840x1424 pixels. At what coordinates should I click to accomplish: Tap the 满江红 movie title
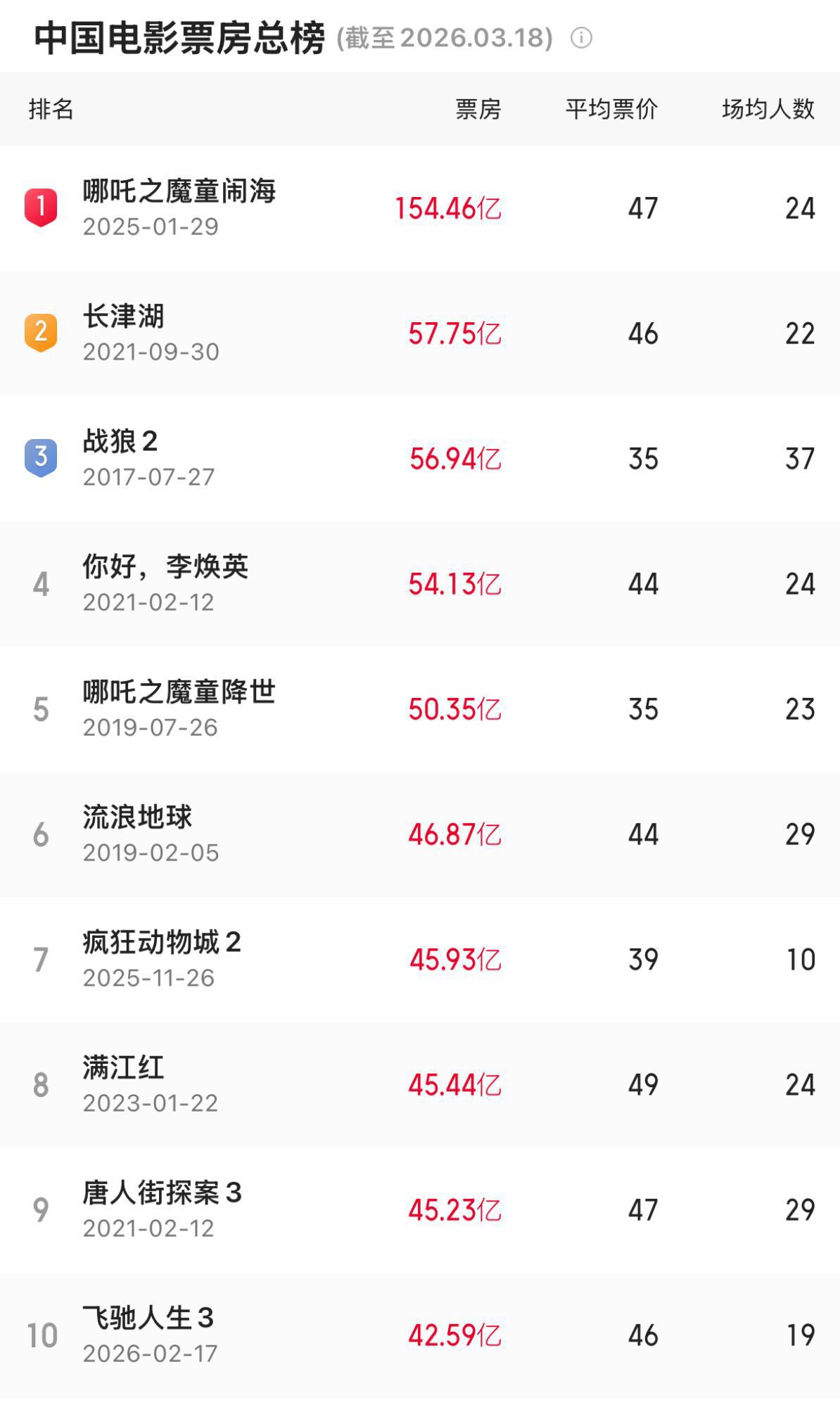pos(124,1068)
